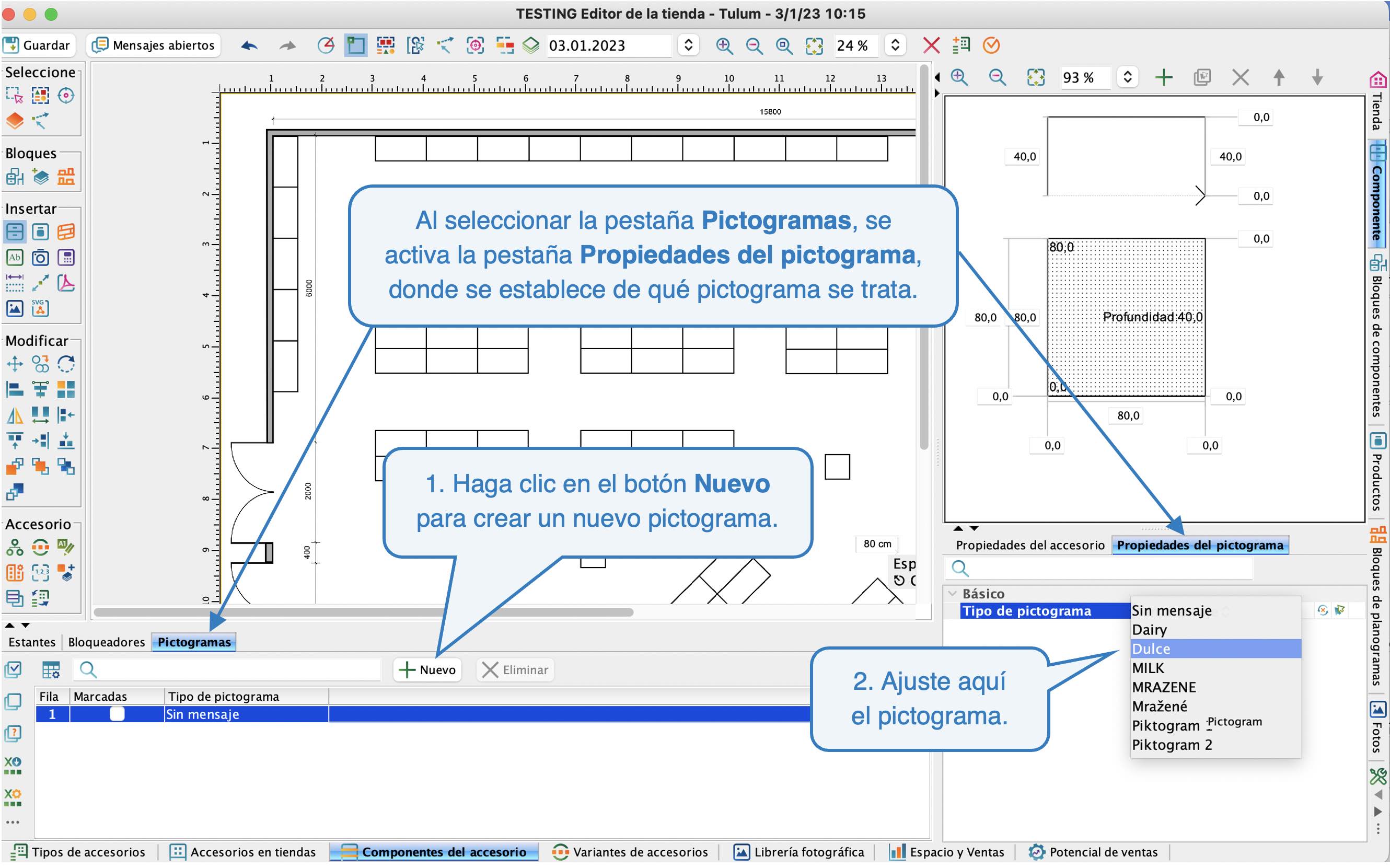The height and width of the screenshot is (868, 1390).
Task: Switch to the Bloqueadores tab
Action: point(106,642)
